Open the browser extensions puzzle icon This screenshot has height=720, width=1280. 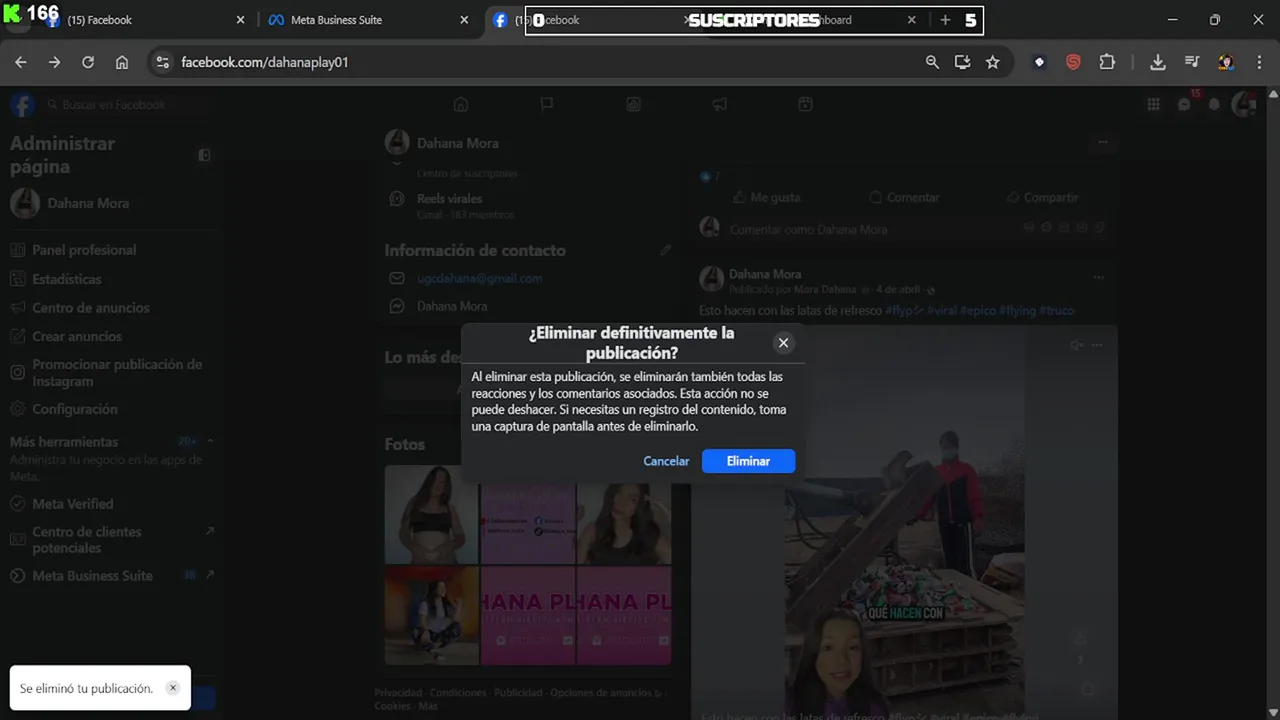(x=1107, y=62)
